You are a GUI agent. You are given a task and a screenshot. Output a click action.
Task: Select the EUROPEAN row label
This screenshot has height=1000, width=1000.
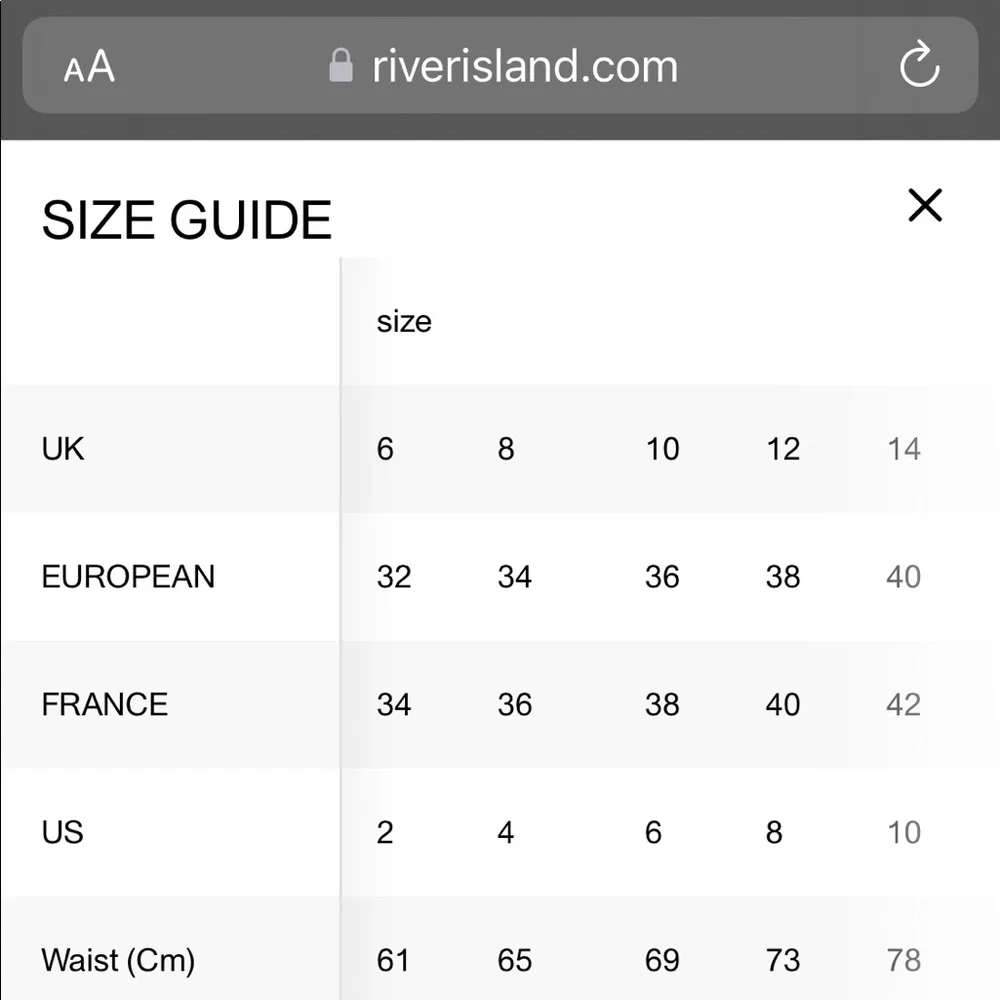128,577
